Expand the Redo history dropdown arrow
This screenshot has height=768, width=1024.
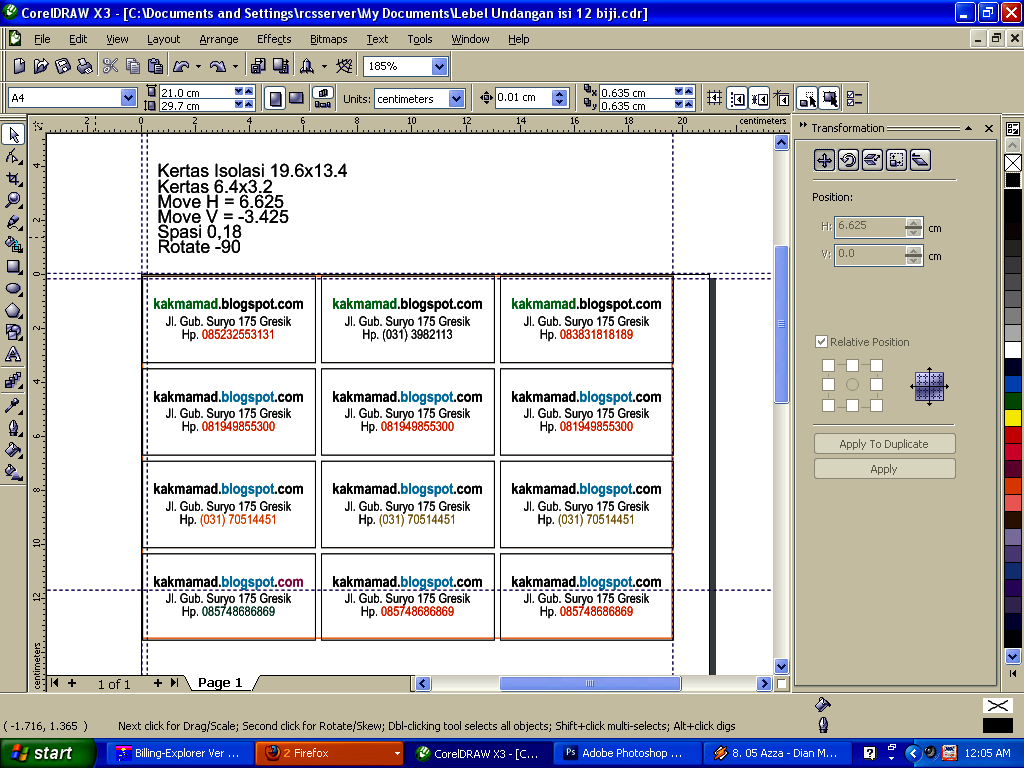pos(235,66)
